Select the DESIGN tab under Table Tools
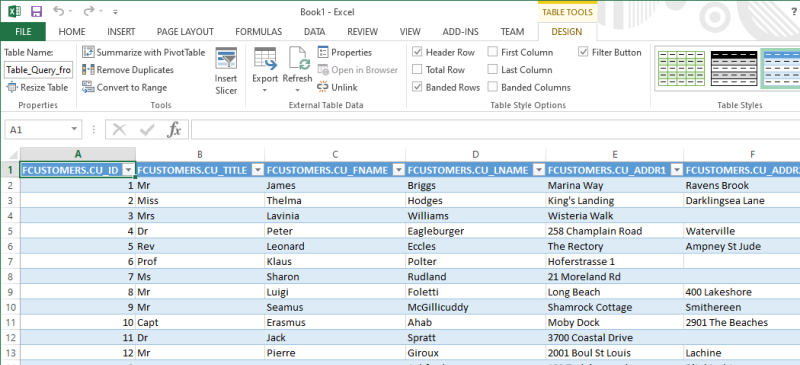This screenshot has height=365, width=800. coord(567,32)
